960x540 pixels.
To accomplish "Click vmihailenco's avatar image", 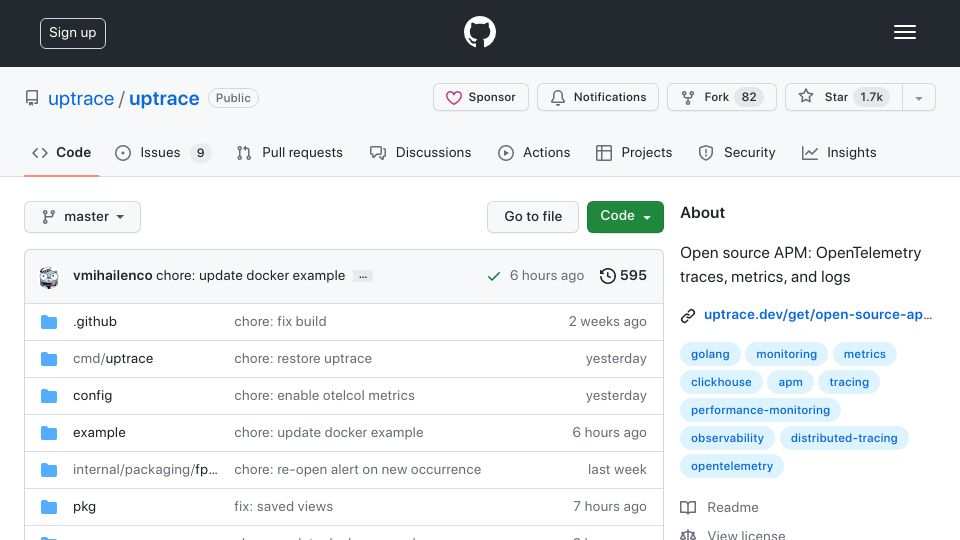I will 49,277.
